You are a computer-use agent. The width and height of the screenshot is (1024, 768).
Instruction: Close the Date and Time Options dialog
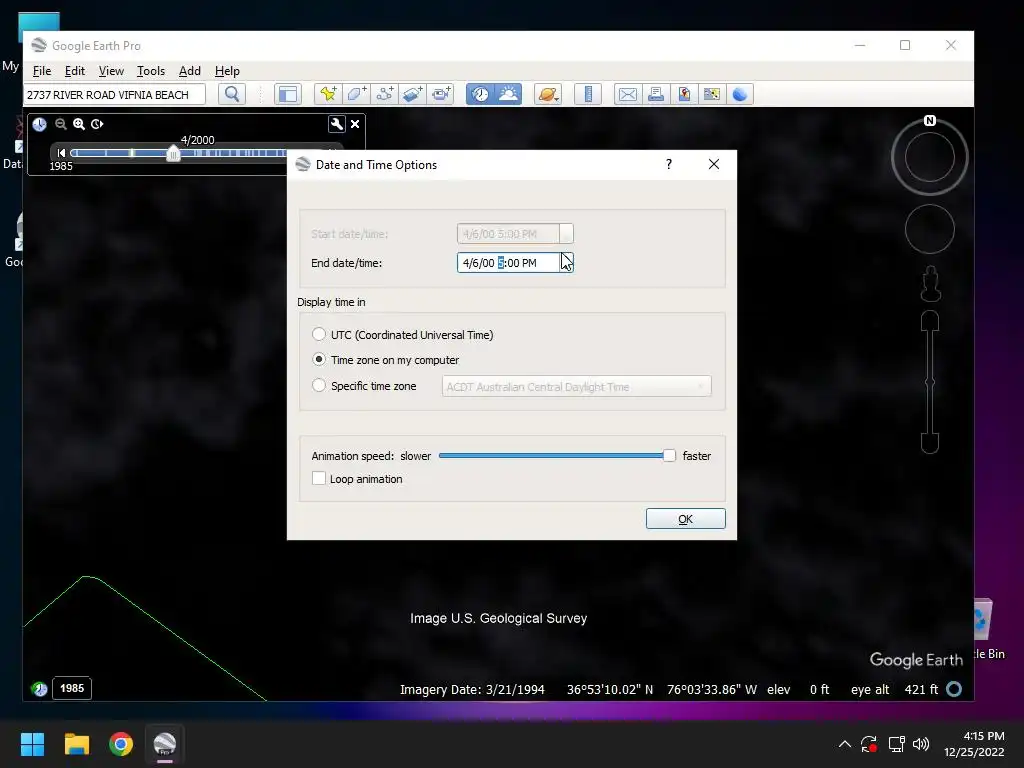click(x=714, y=164)
